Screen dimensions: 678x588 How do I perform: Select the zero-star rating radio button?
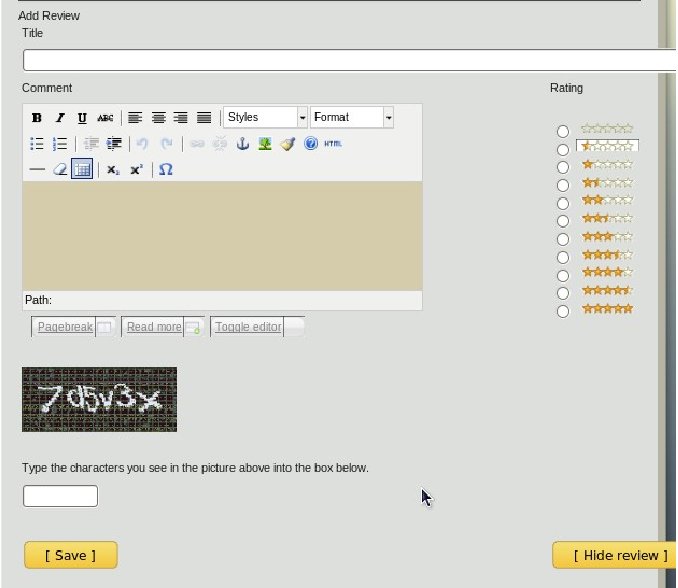(563, 131)
